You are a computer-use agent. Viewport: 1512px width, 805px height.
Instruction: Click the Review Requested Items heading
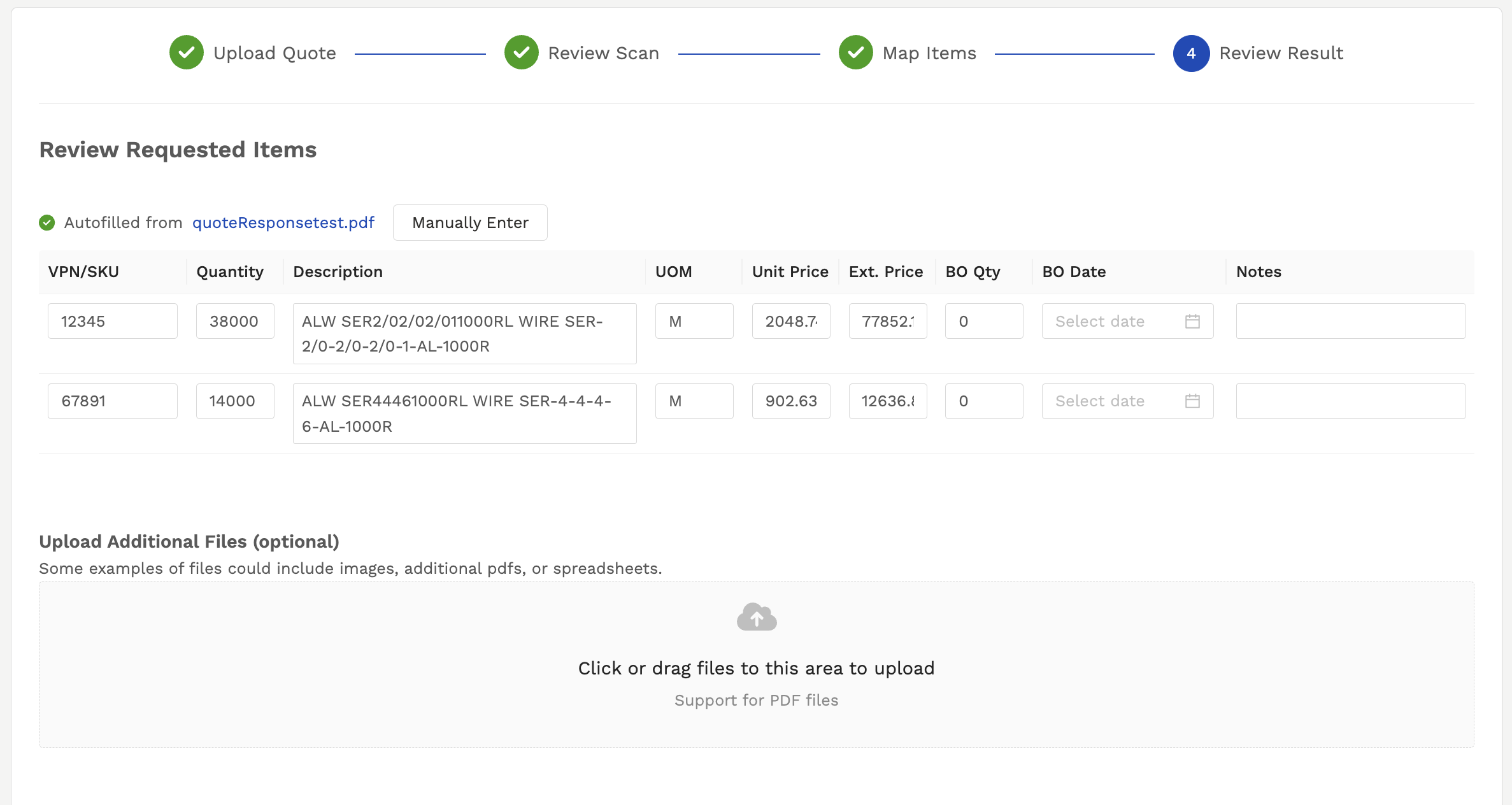point(178,150)
